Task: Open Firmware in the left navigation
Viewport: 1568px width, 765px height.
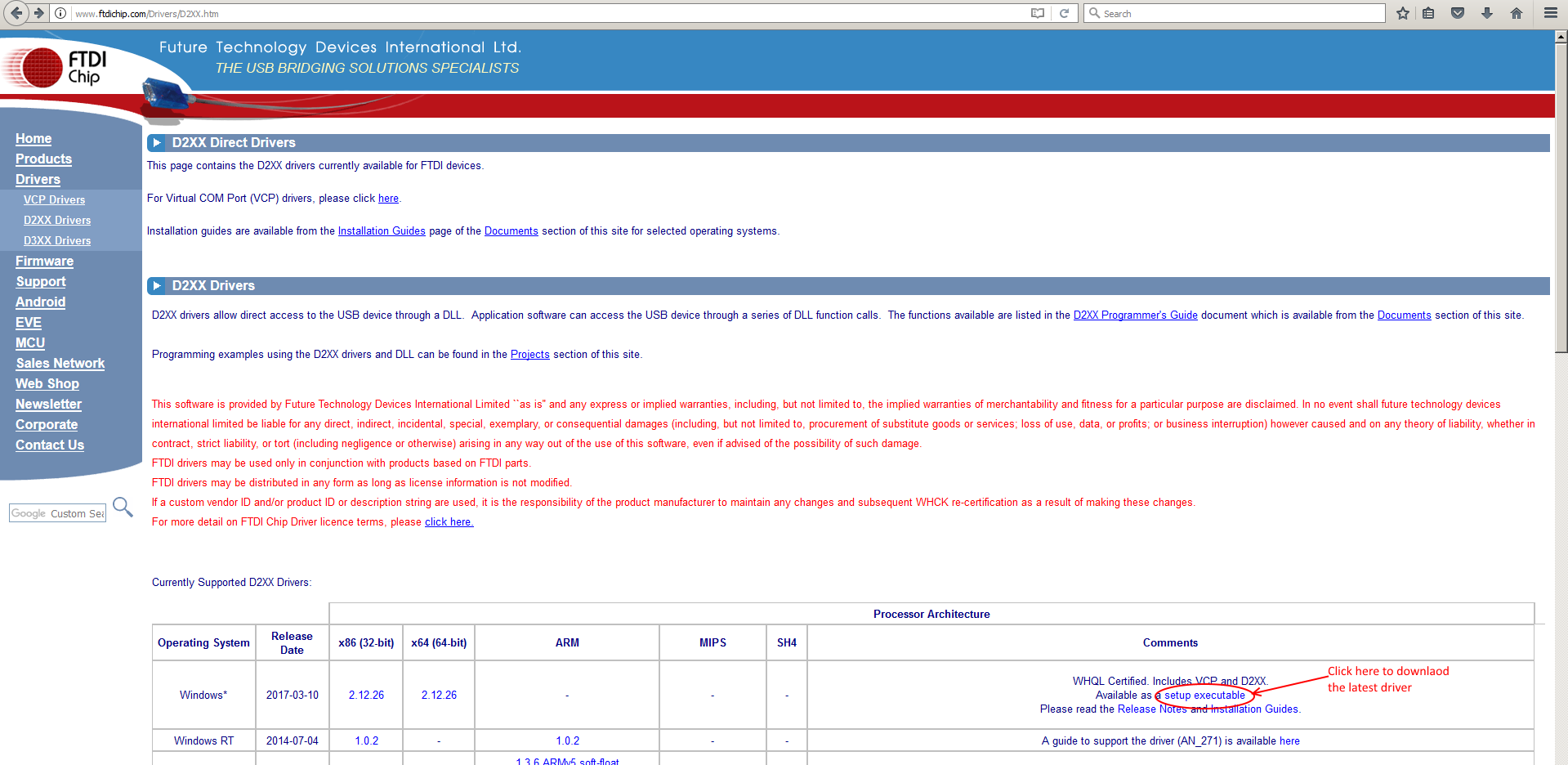Action: 44,262
